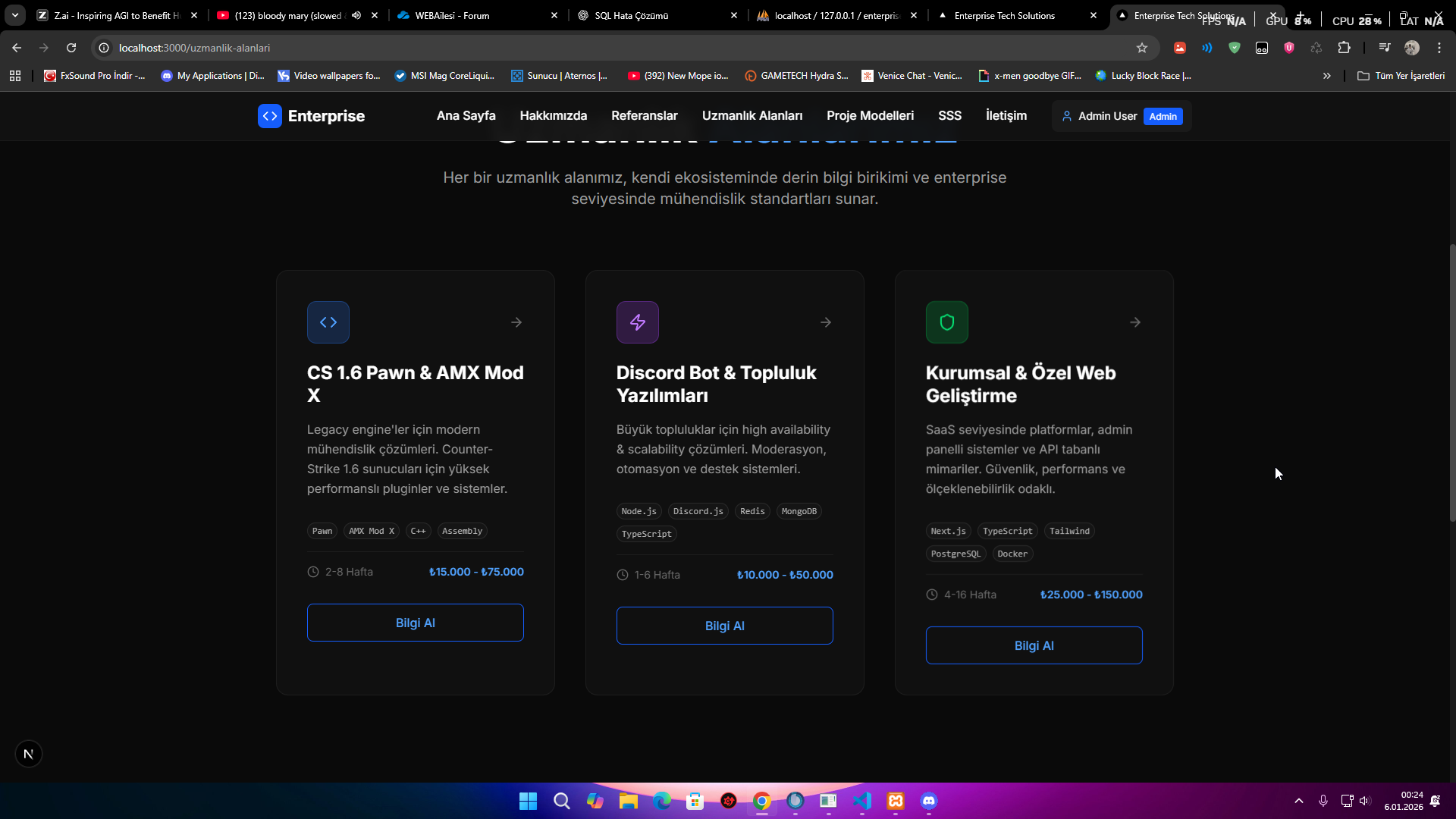Open the Chrome profile avatar
Screen dimensions: 1456x819
coord(1412,48)
